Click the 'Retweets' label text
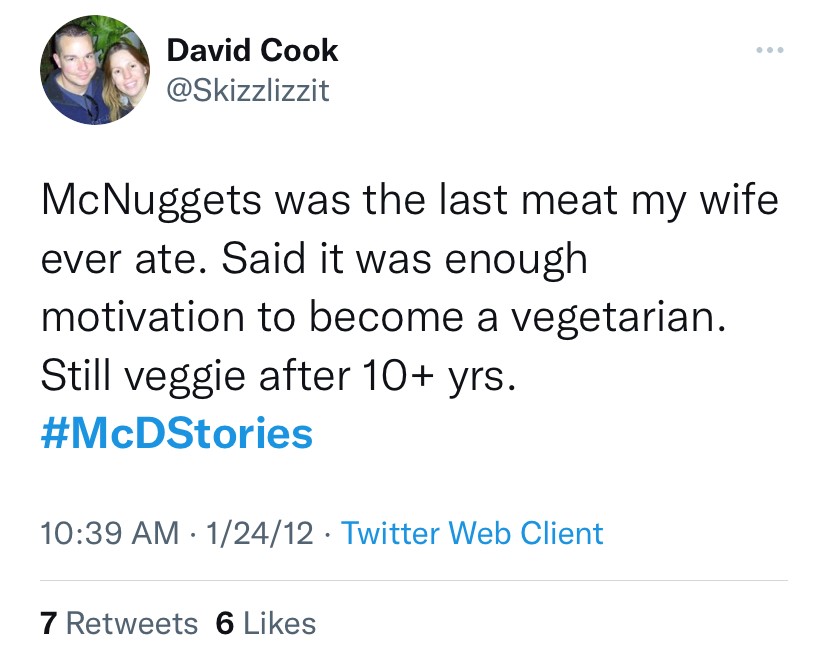The height and width of the screenshot is (651, 827). [132, 623]
